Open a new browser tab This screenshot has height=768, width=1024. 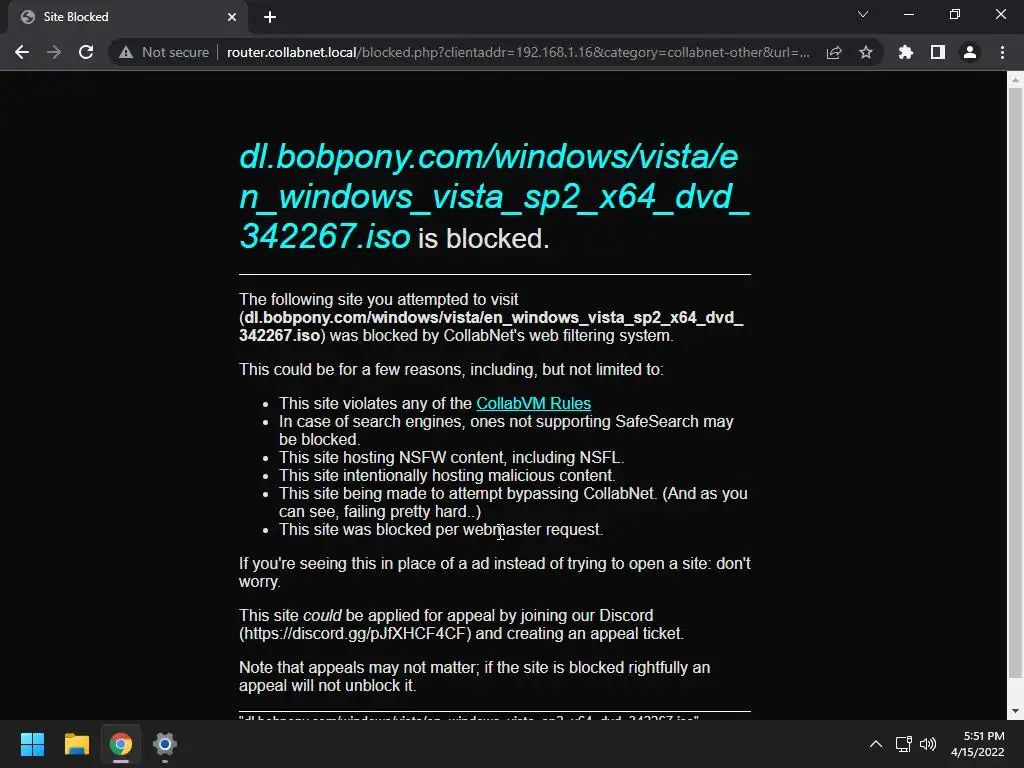tap(270, 17)
